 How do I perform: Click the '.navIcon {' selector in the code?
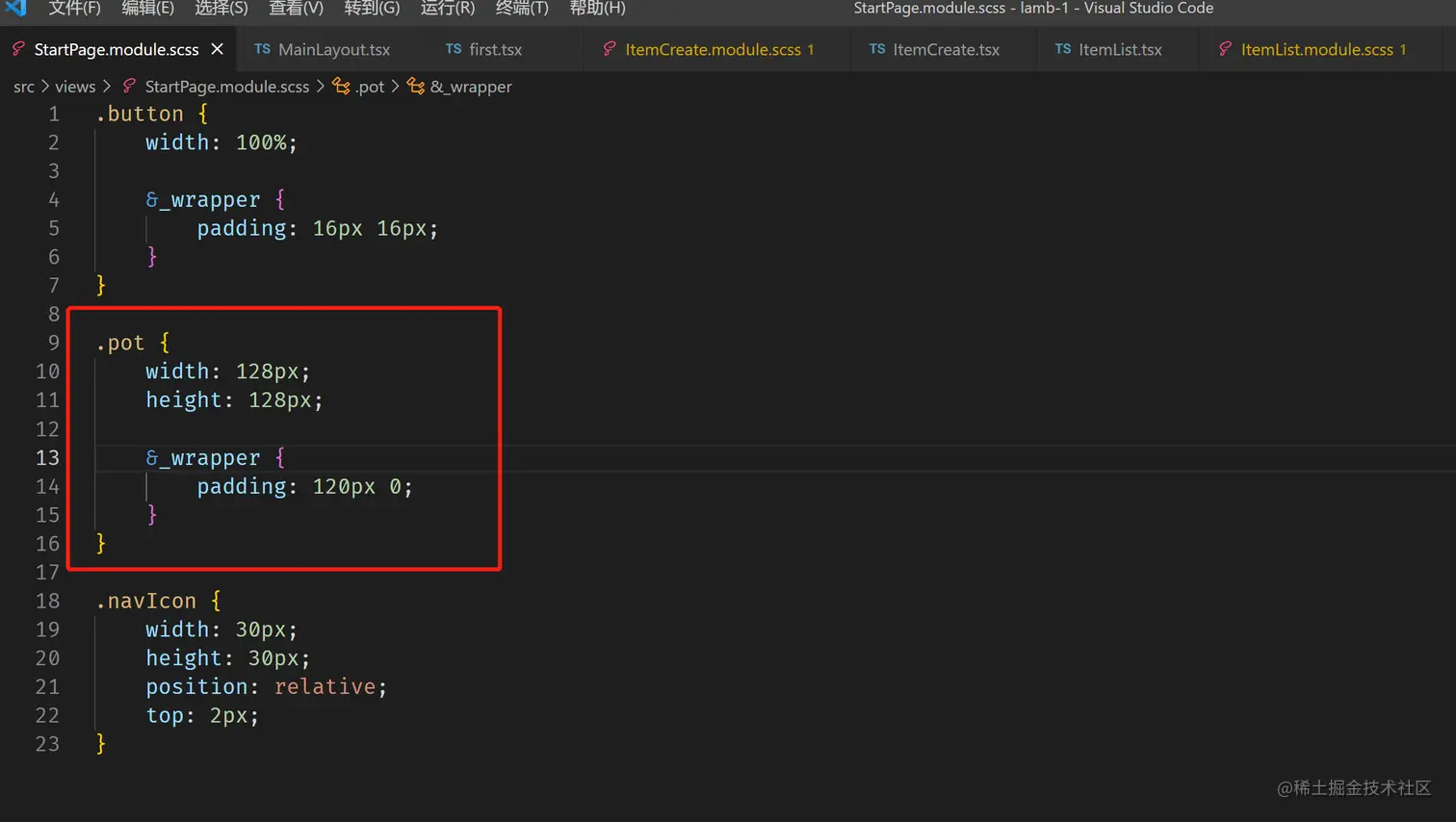coord(159,601)
